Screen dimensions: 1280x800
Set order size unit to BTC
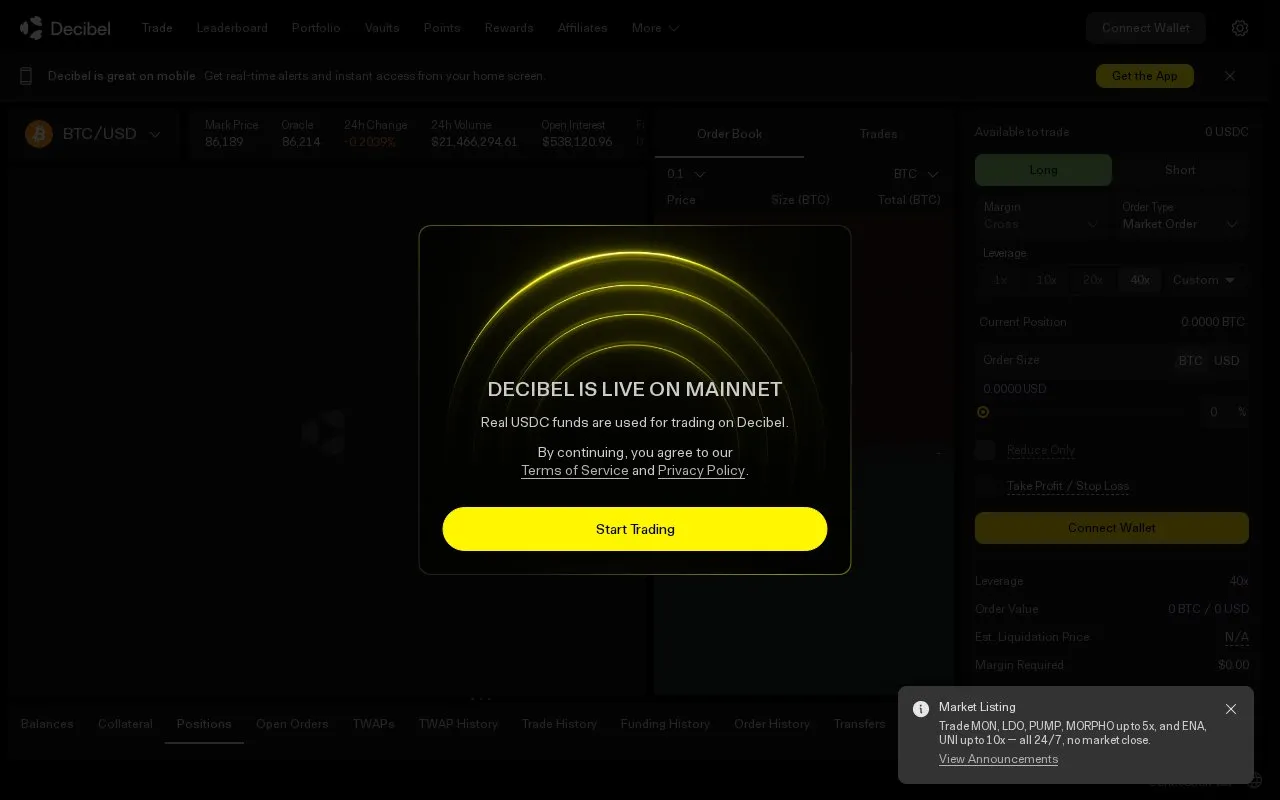tap(1190, 361)
